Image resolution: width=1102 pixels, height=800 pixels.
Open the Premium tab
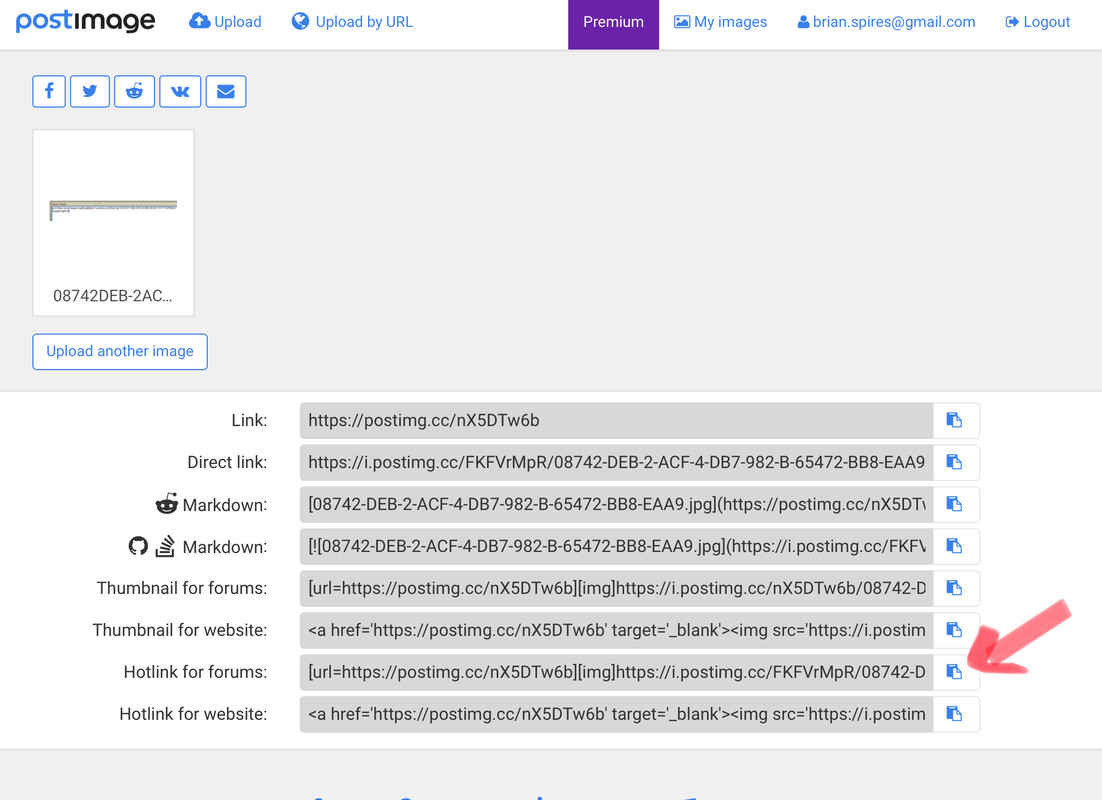pyautogui.click(x=614, y=24)
